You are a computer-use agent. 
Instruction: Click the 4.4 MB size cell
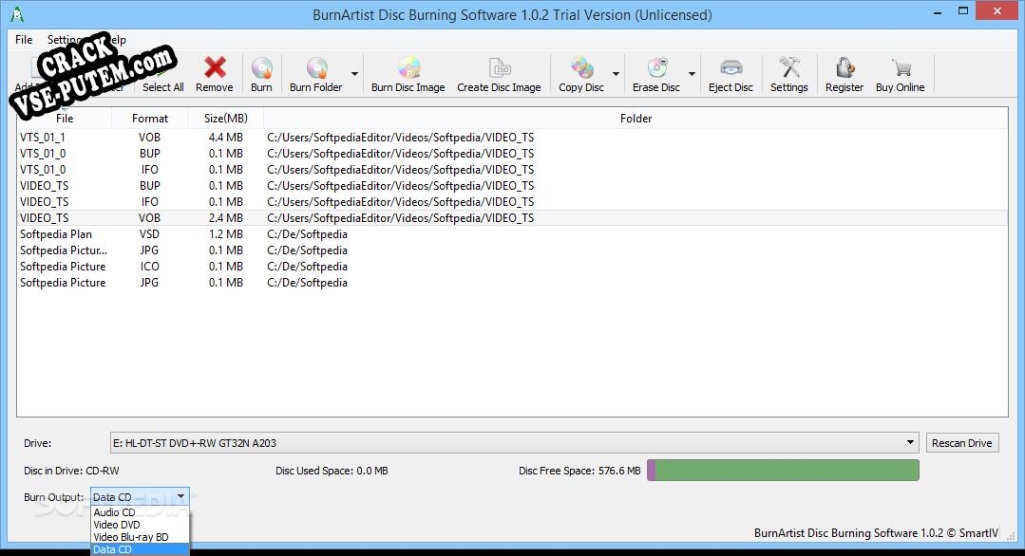(x=226, y=137)
